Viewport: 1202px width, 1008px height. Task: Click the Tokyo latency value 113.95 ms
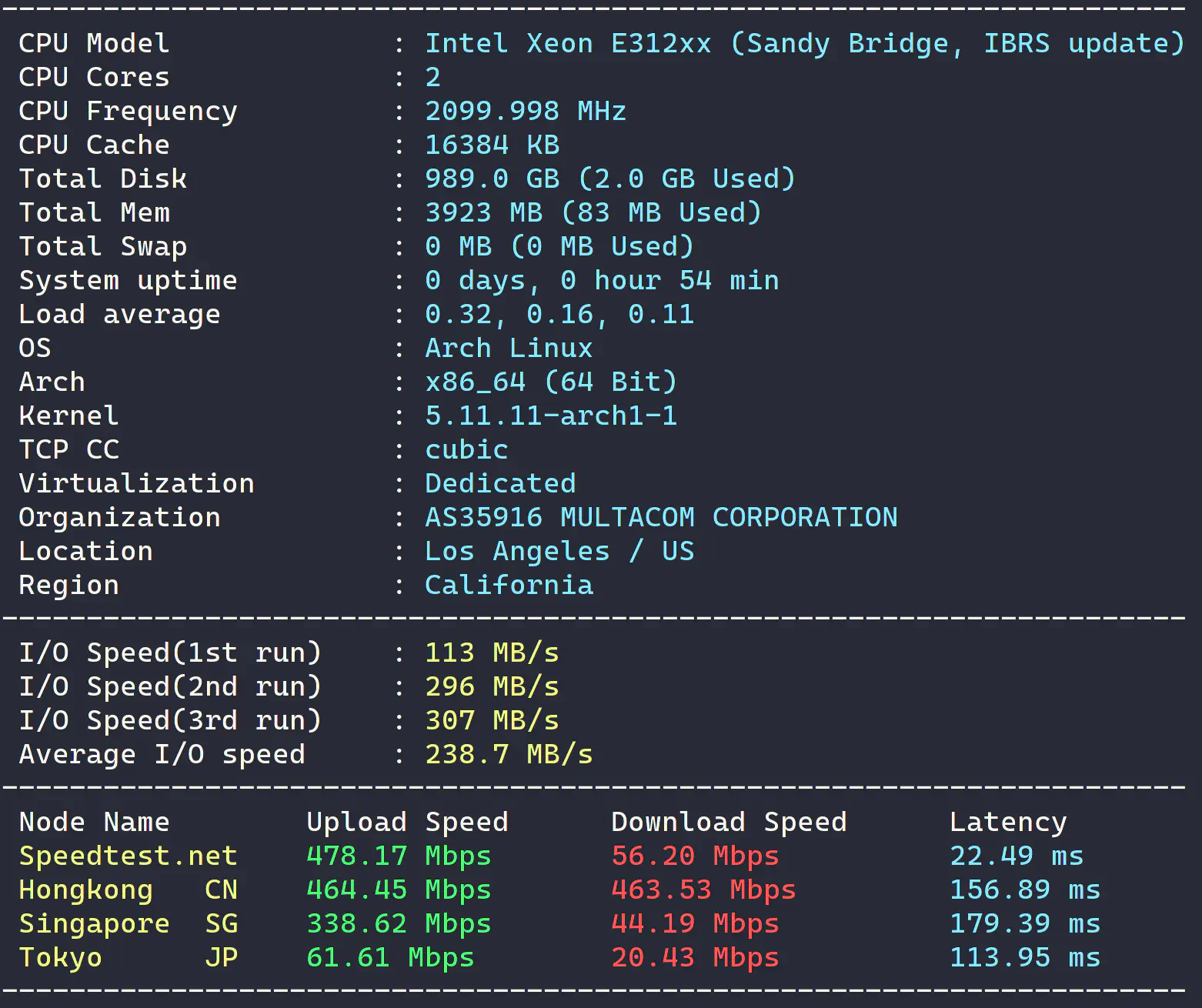[x=1024, y=957]
